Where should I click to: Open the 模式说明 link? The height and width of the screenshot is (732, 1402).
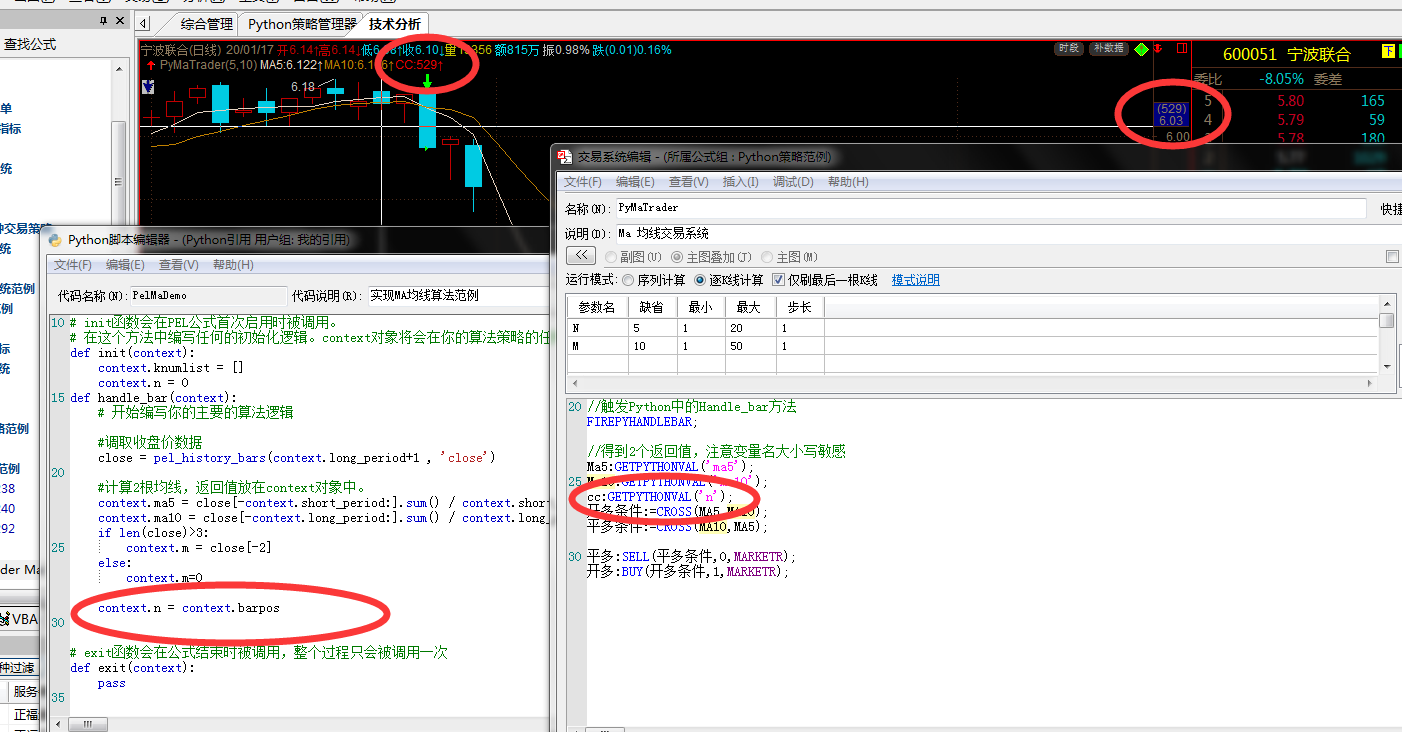coord(916,280)
